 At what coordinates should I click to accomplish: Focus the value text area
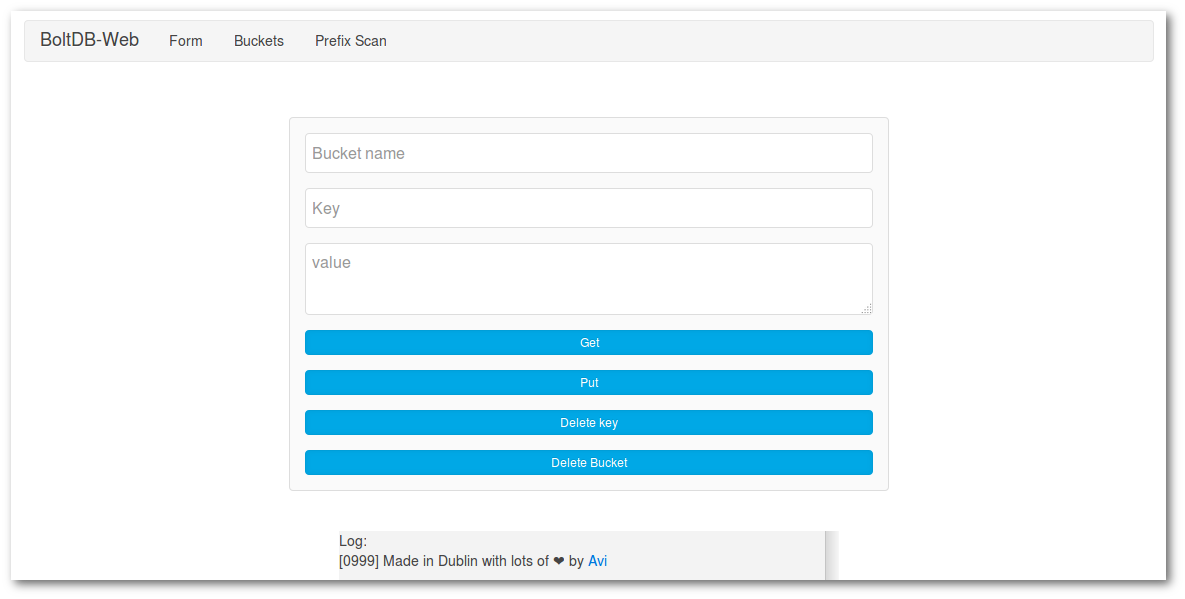pyautogui.click(x=589, y=279)
